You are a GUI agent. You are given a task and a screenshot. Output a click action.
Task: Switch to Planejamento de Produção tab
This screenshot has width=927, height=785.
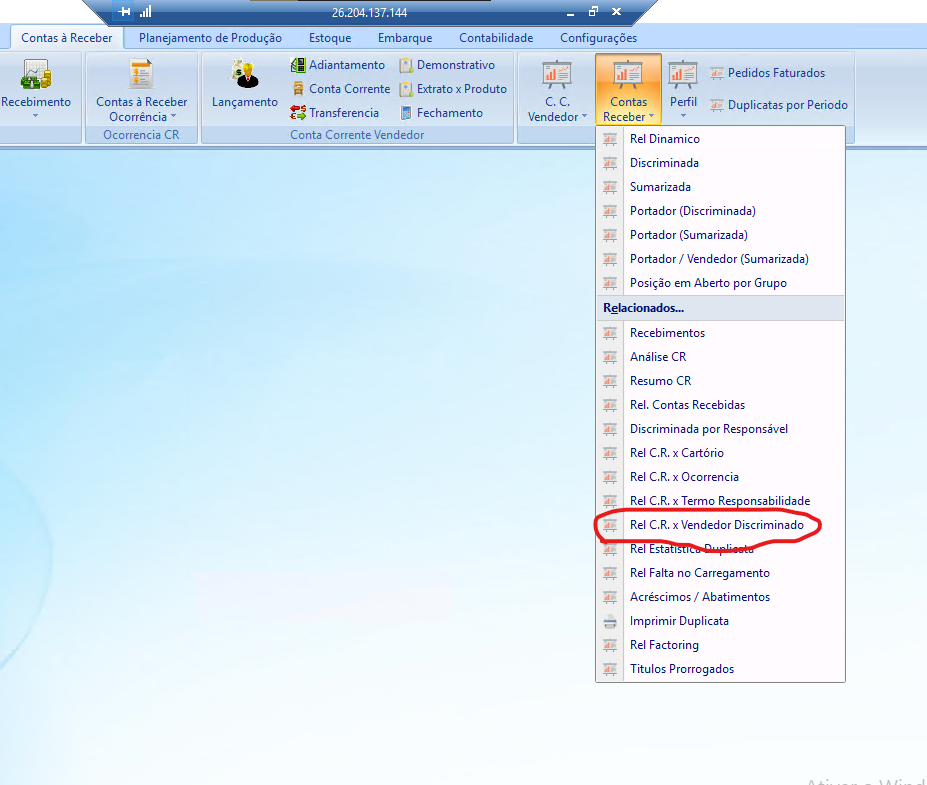pyautogui.click(x=210, y=38)
